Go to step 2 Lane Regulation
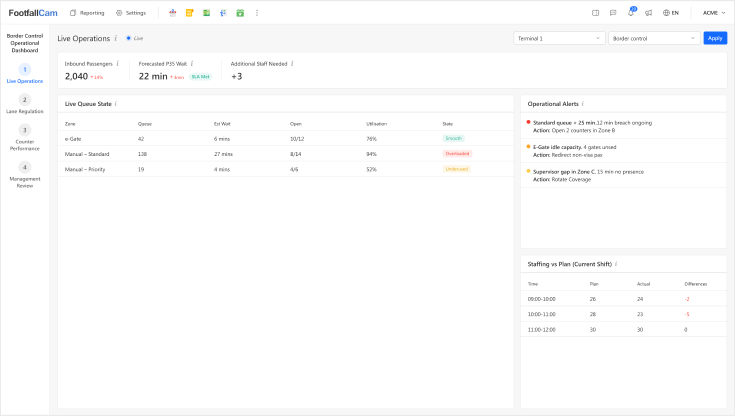This screenshot has width=735, height=416. tap(25, 104)
